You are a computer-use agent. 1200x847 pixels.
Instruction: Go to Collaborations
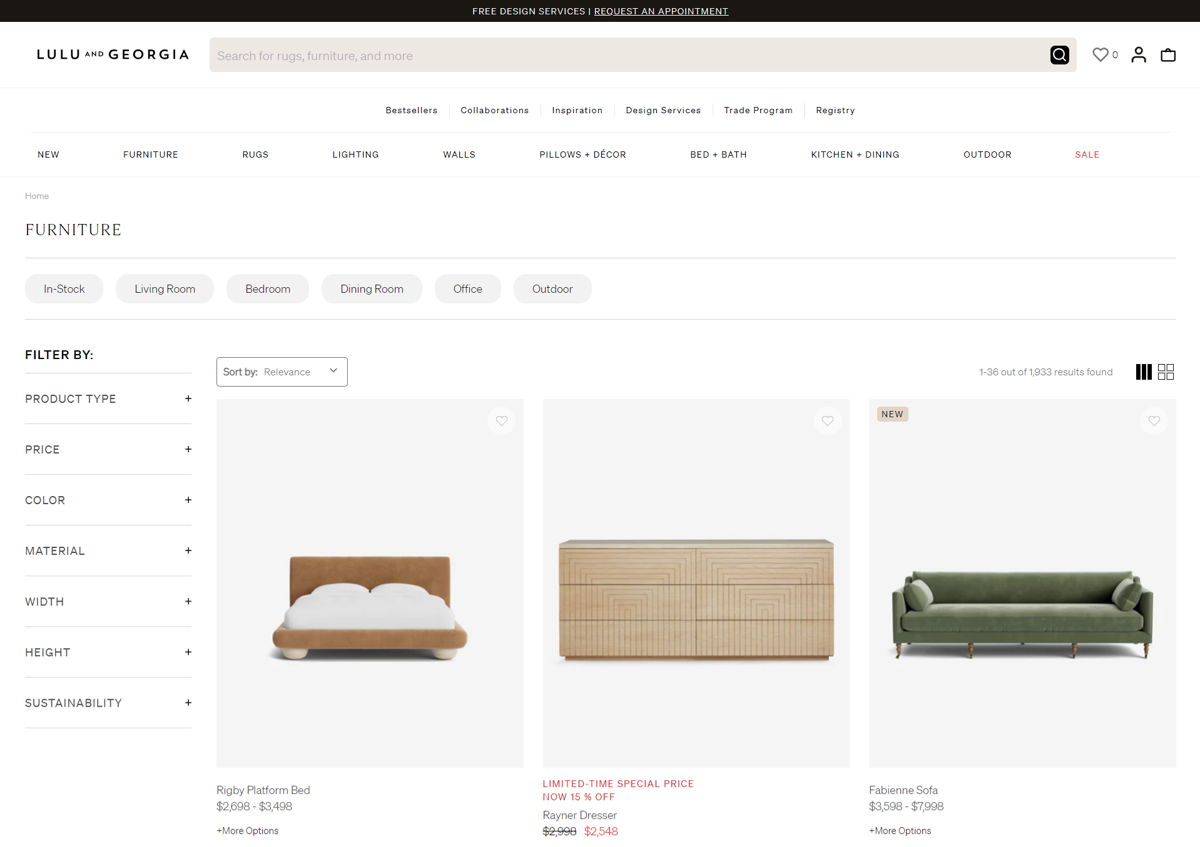[x=495, y=110]
